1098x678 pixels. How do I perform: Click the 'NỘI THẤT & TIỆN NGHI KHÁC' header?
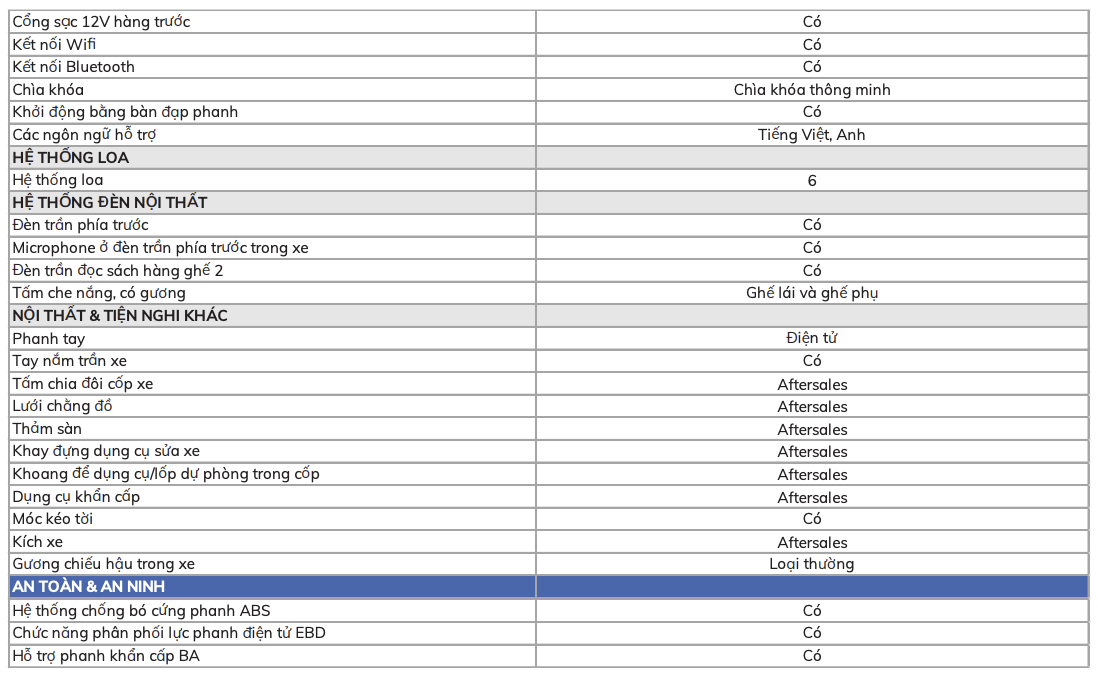[120, 316]
